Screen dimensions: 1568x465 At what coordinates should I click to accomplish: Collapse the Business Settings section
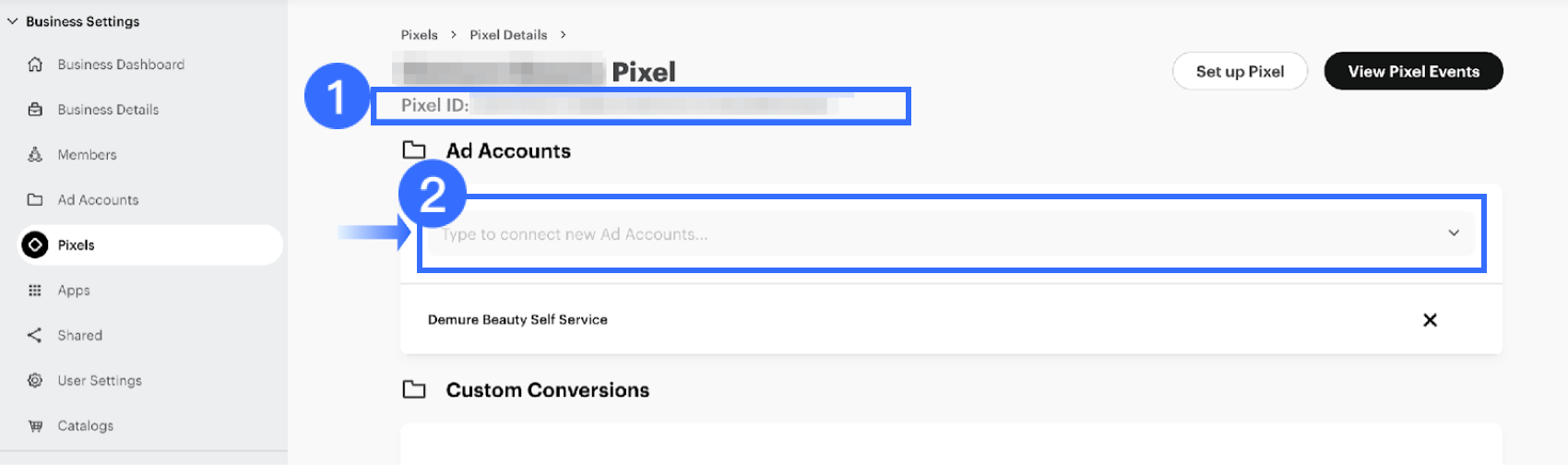point(13,21)
